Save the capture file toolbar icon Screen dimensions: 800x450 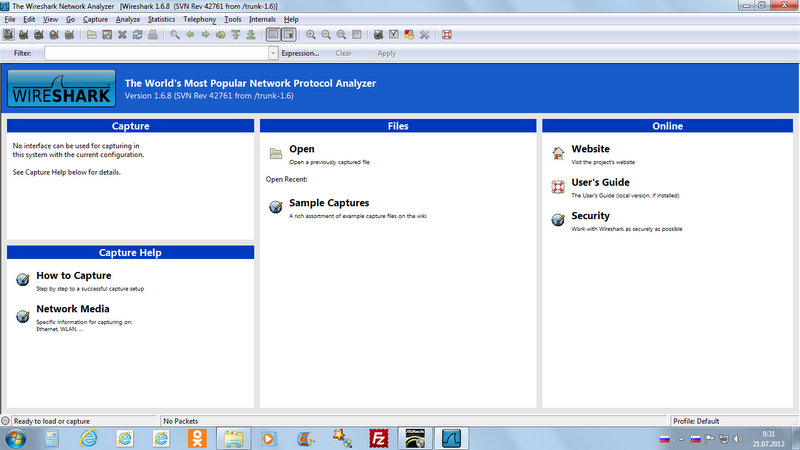pyautogui.click(x=107, y=35)
